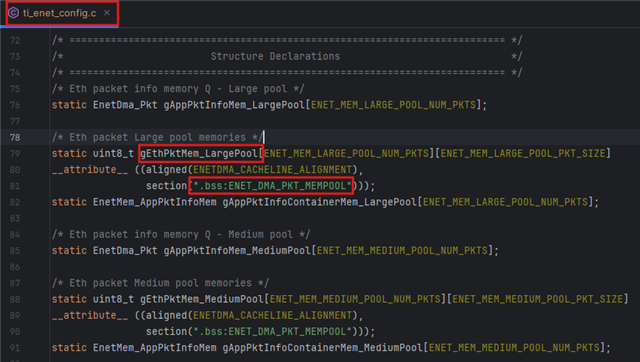
Task: Click gEthPktMem_MediumPool variable on line 88
Action: coord(202,299)
